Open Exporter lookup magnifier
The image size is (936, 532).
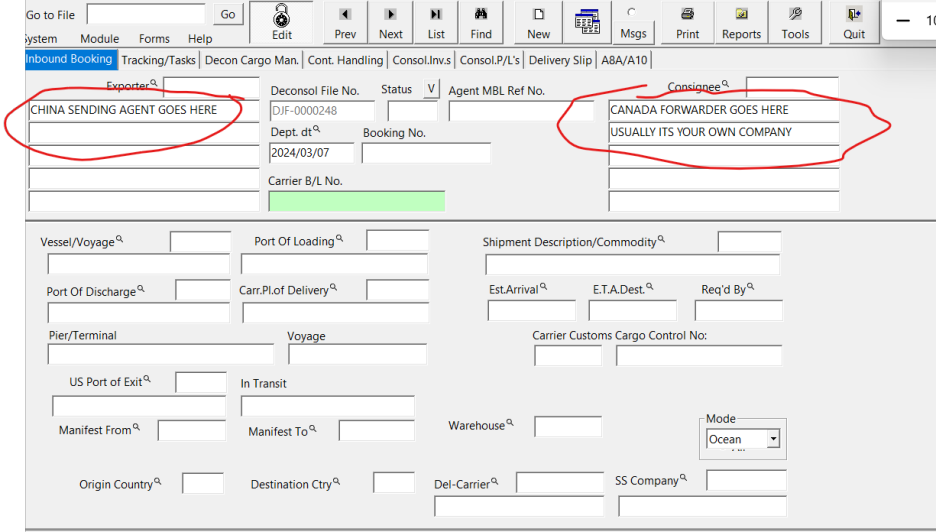tap(153, 83)
